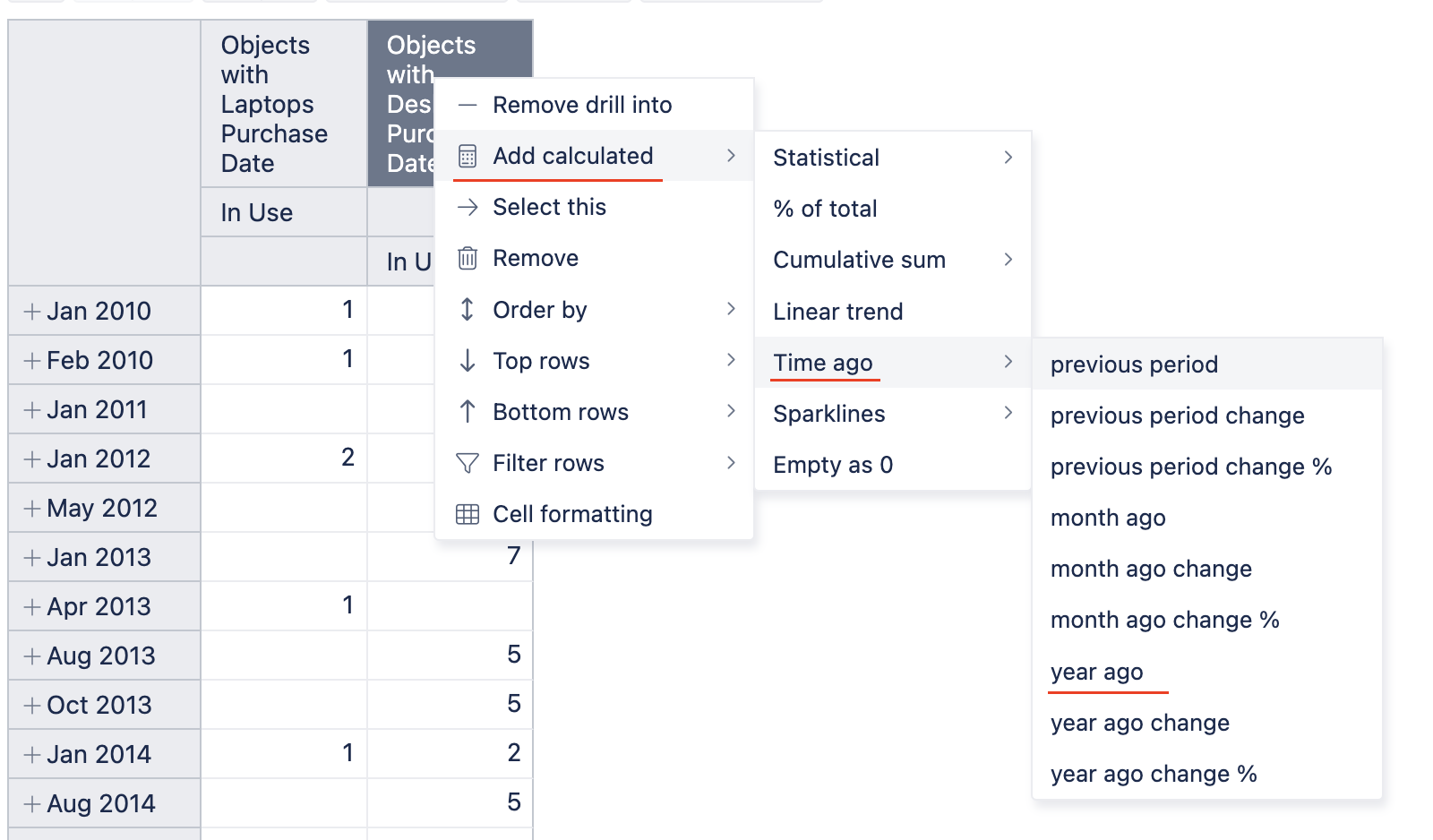
Task: Click the up-down arrow Order by icon
Action: coord(468,310)
